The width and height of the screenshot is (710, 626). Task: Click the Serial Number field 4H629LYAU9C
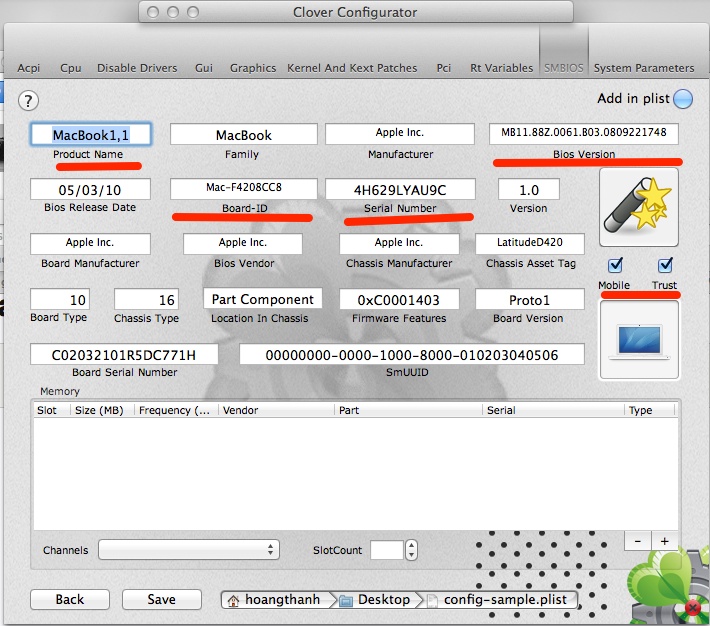coord(400,189)
